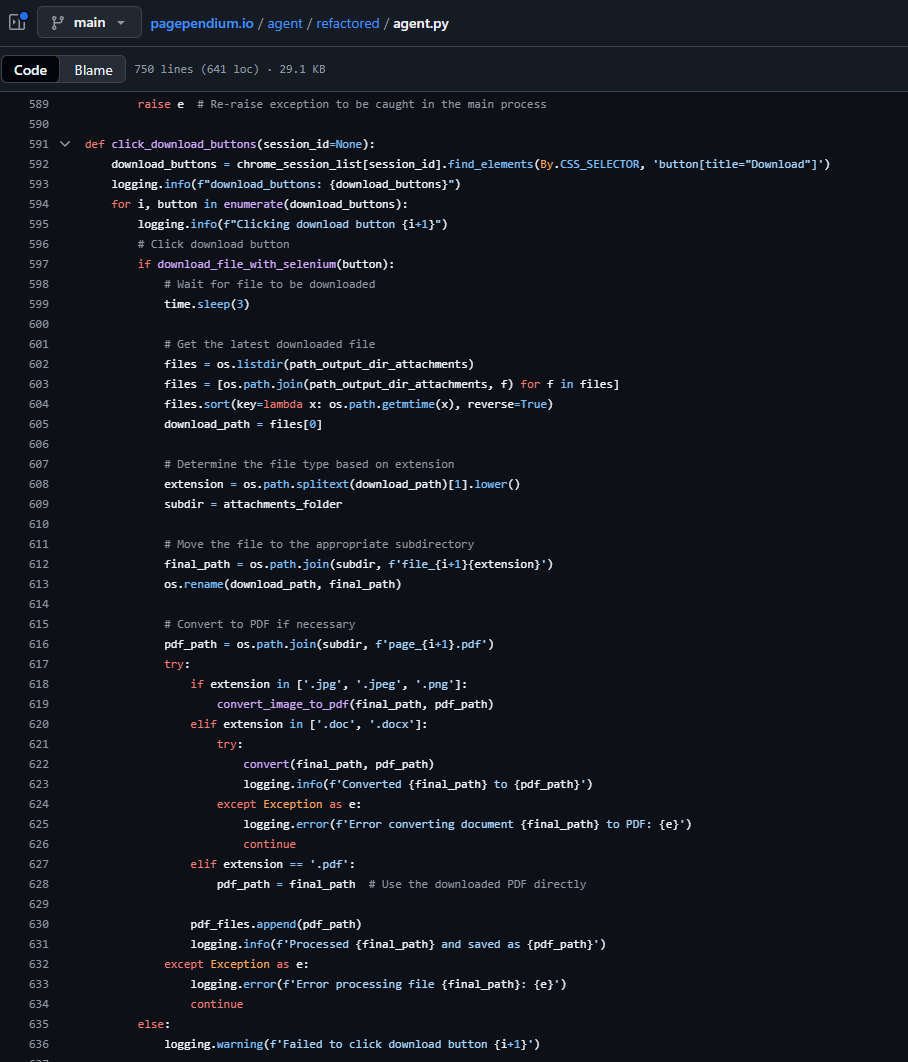The height and width of the screenshot is (1062, 908).
Task: Select line number 635
Action: coord(38,1024)
